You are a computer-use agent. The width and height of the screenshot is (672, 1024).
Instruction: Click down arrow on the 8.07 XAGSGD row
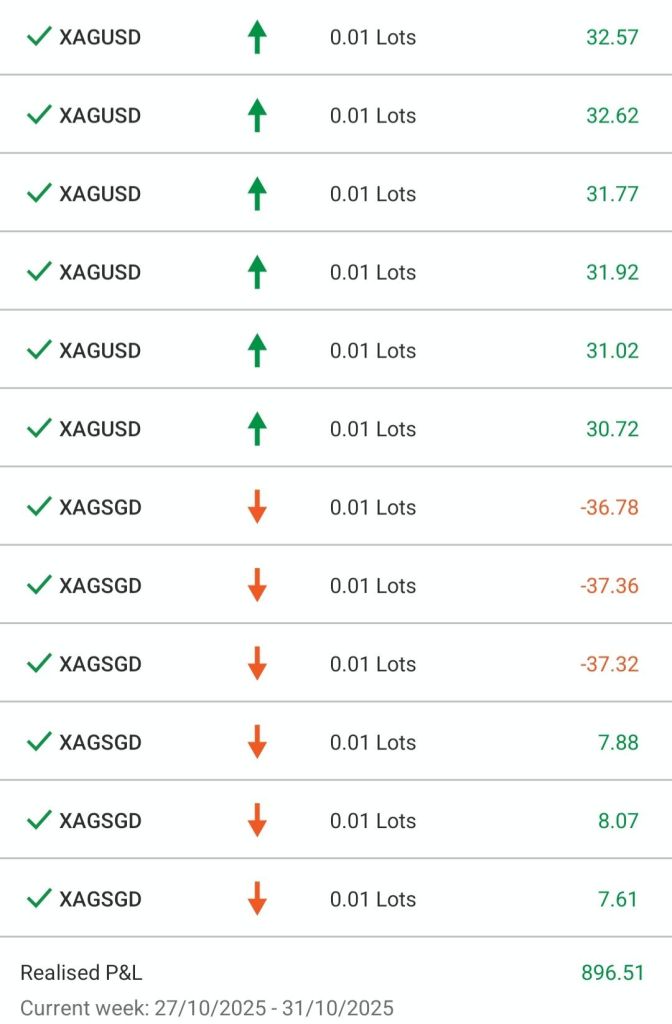point(257,821)
